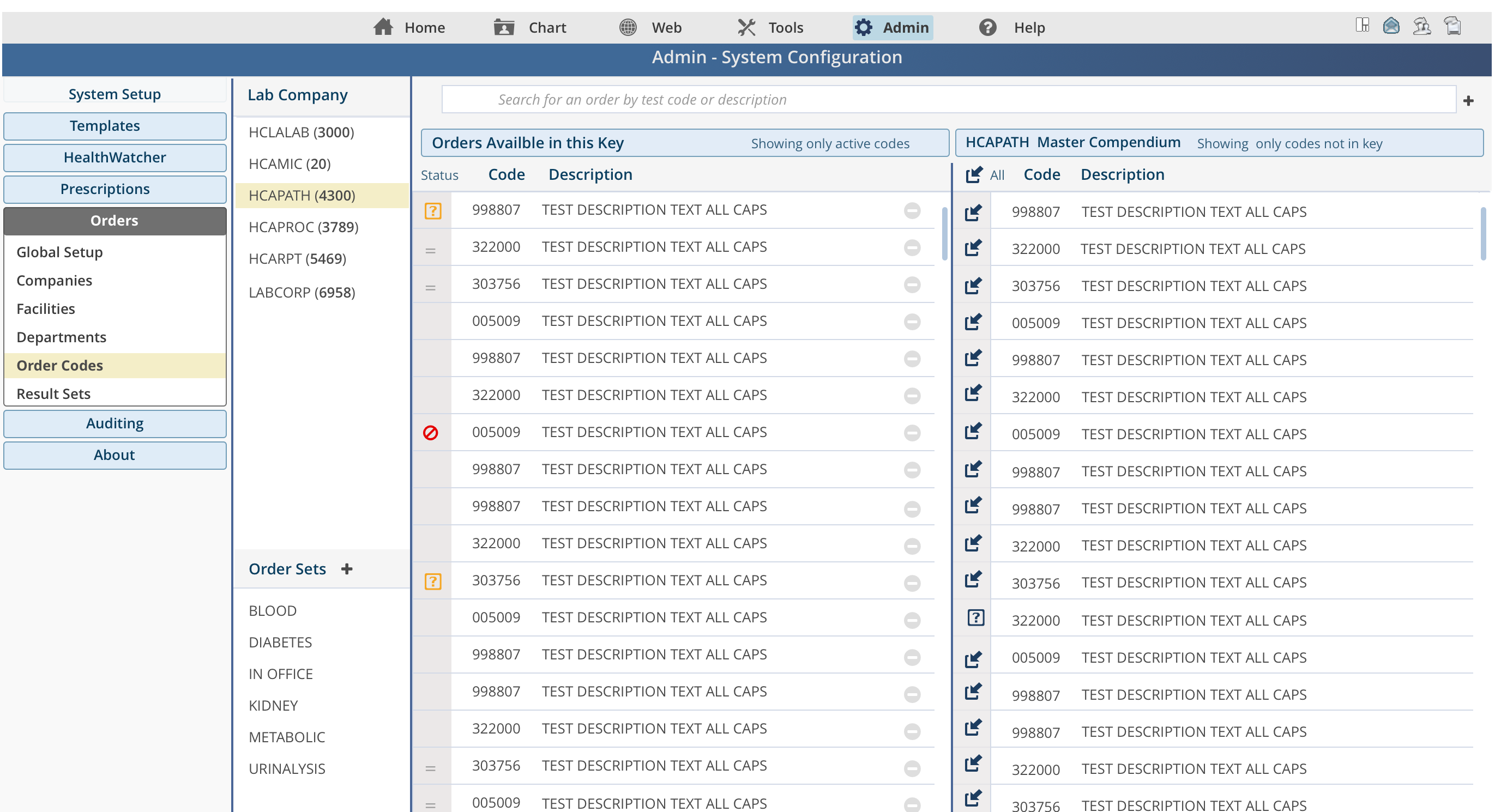
Task: Expand the Auditing section
Action: tap(115, 423)
